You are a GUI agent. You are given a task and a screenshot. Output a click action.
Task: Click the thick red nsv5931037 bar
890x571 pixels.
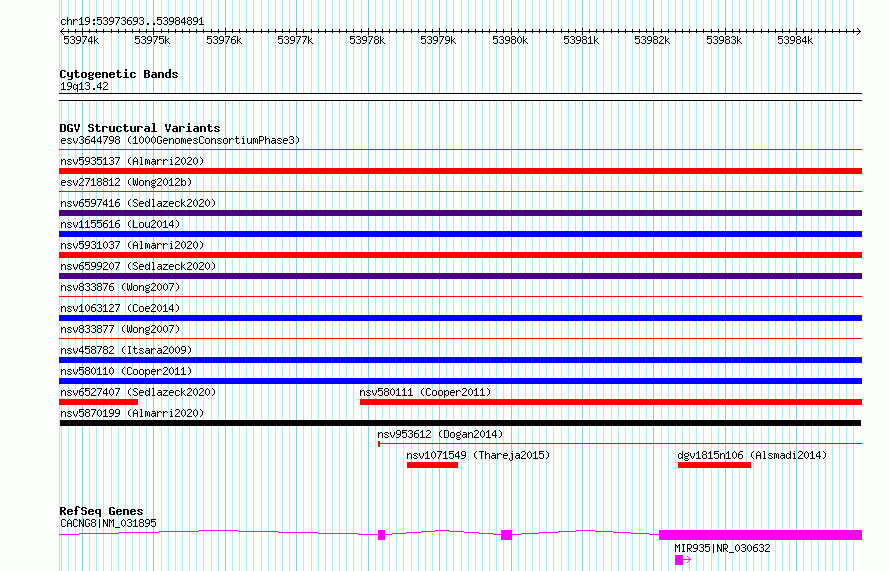[x=460, y=255]
